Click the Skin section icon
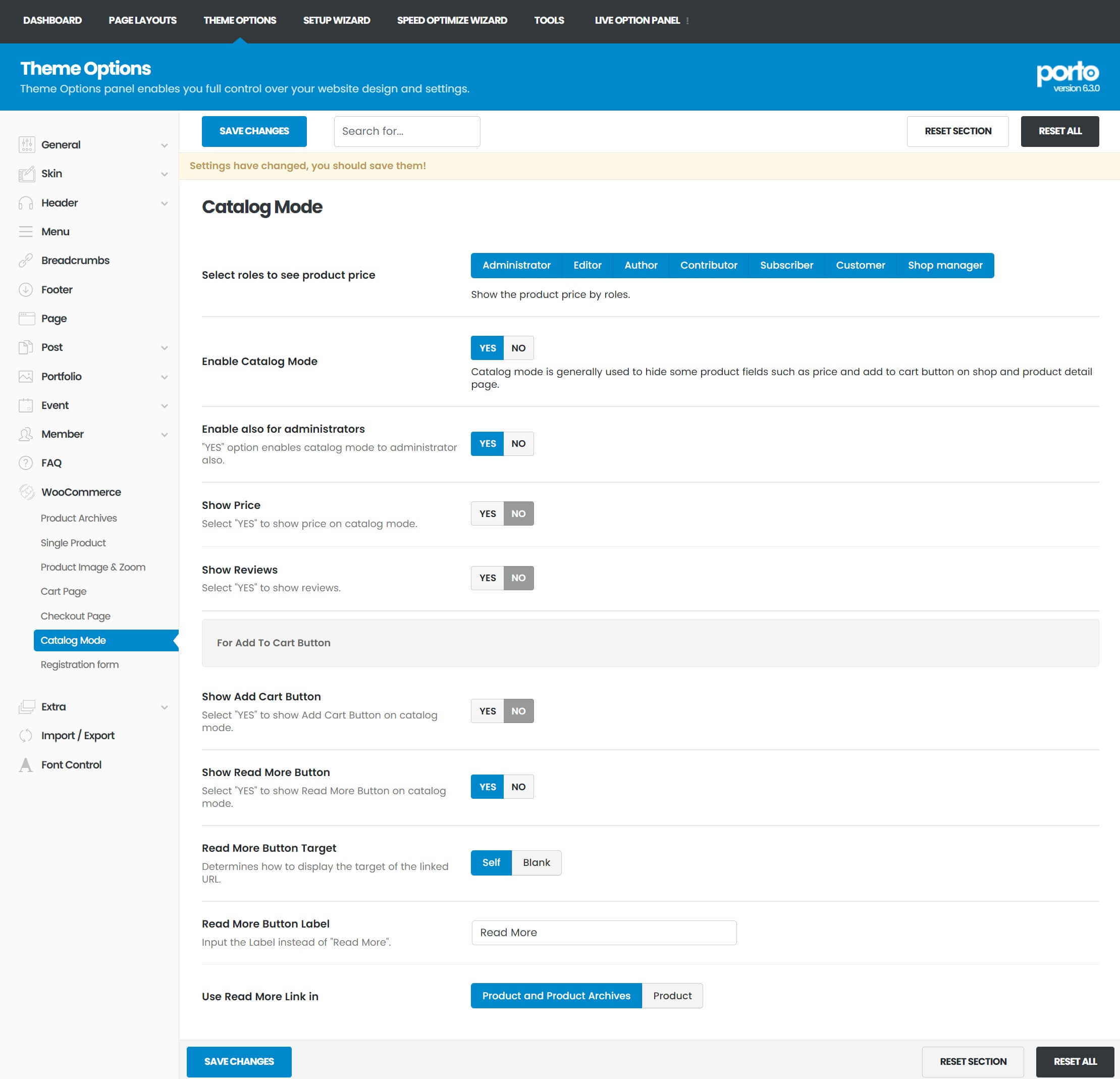Screen dimensions: 1120x1079 (26, 174)
